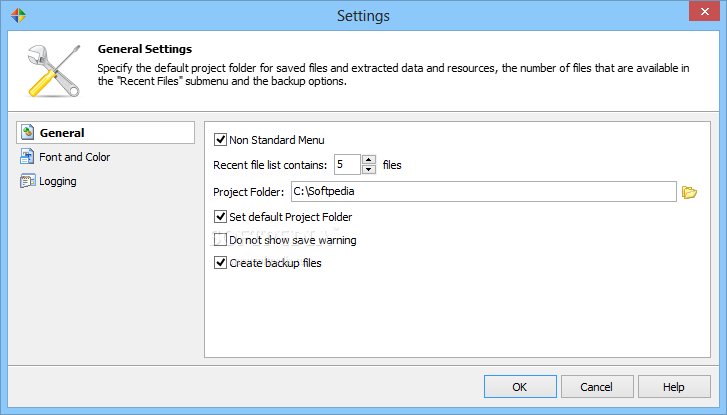Screen dimensions: 727x415
Task: Enable Do not show save warning
Action: [220, 240]
